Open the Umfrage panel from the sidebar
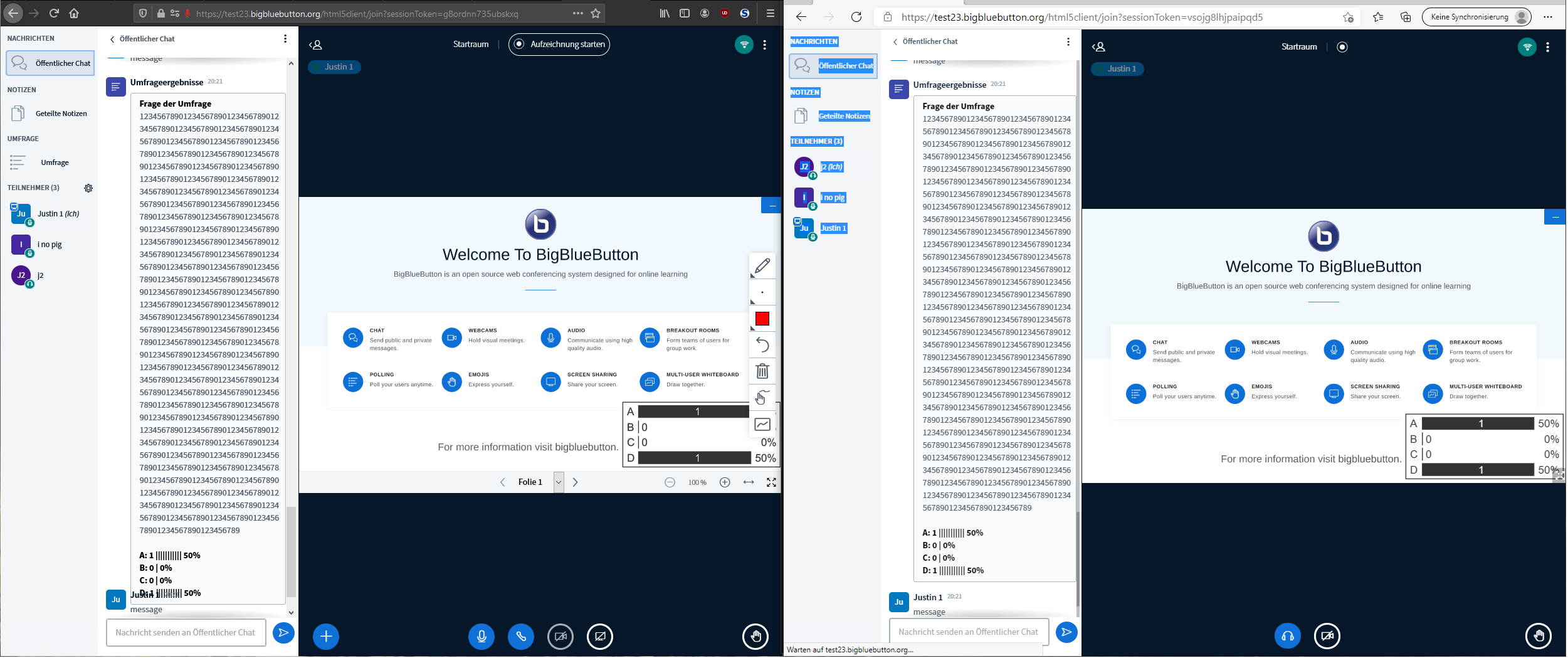The height and width of the screenshot is (658, 1568). pyautogui.click(x=55, y=162)
